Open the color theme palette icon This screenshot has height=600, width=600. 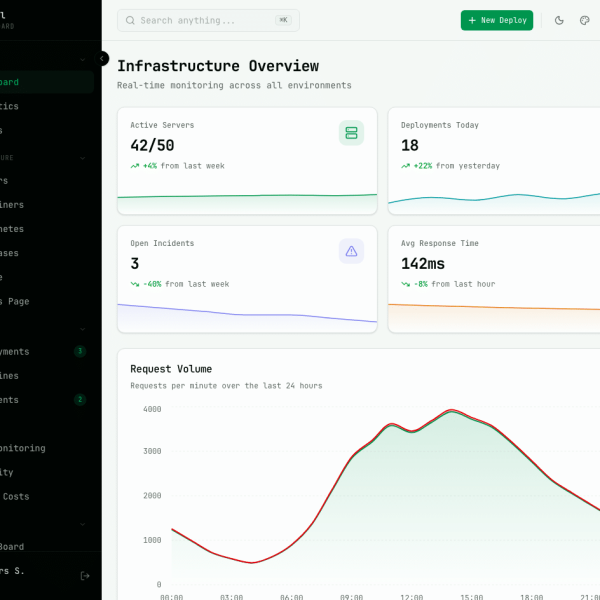point(585,20)
